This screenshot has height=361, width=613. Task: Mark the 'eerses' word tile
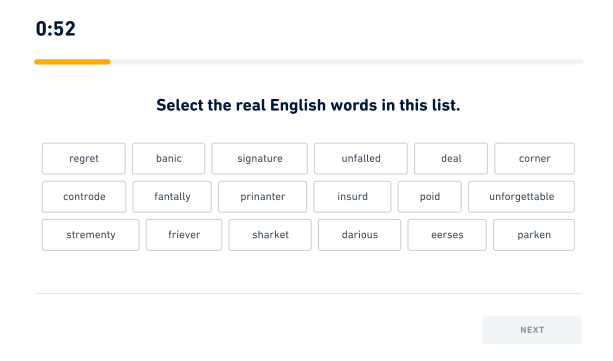(447, 235)
